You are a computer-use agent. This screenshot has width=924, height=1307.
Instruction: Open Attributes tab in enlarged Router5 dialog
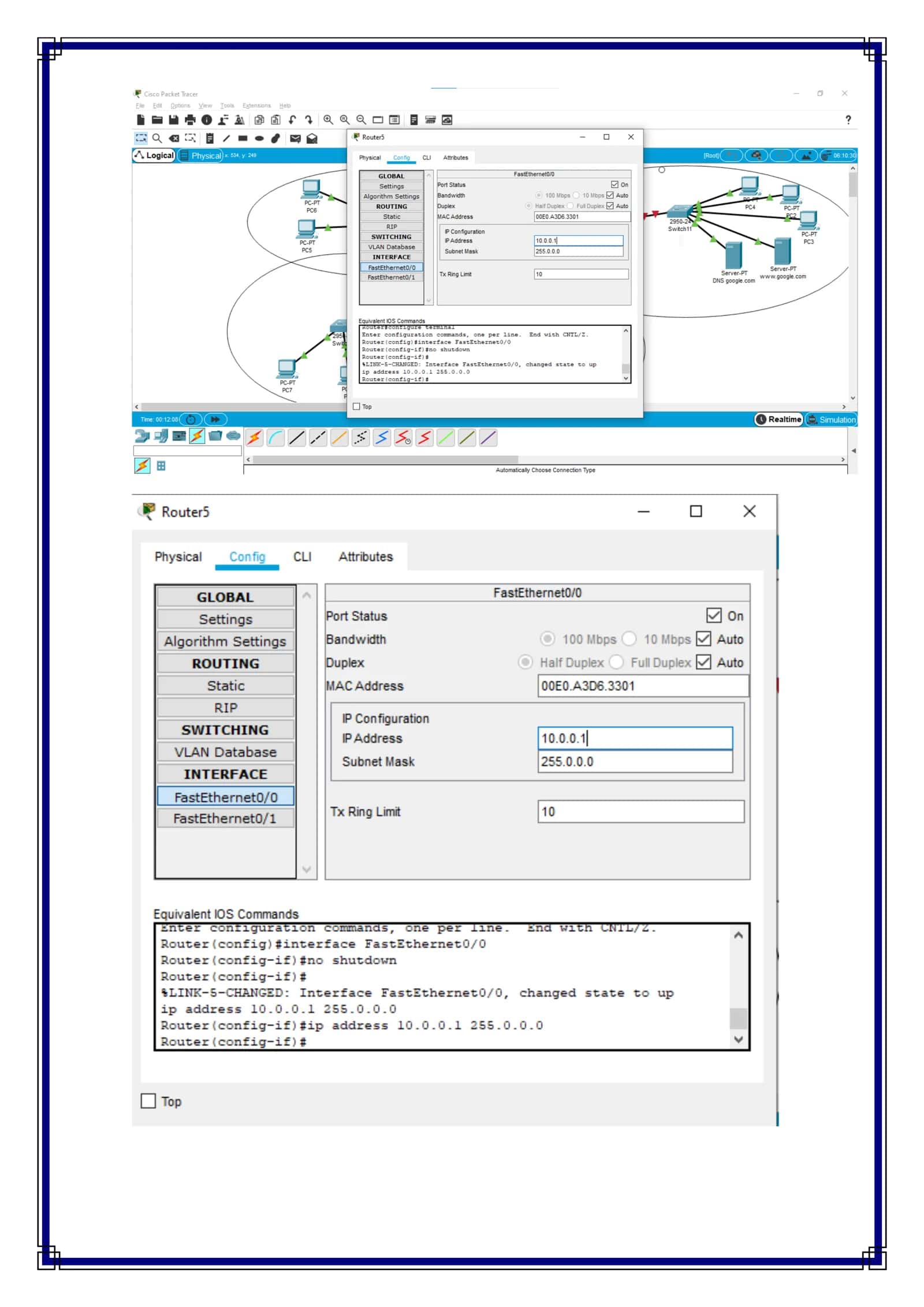point(366,556)
